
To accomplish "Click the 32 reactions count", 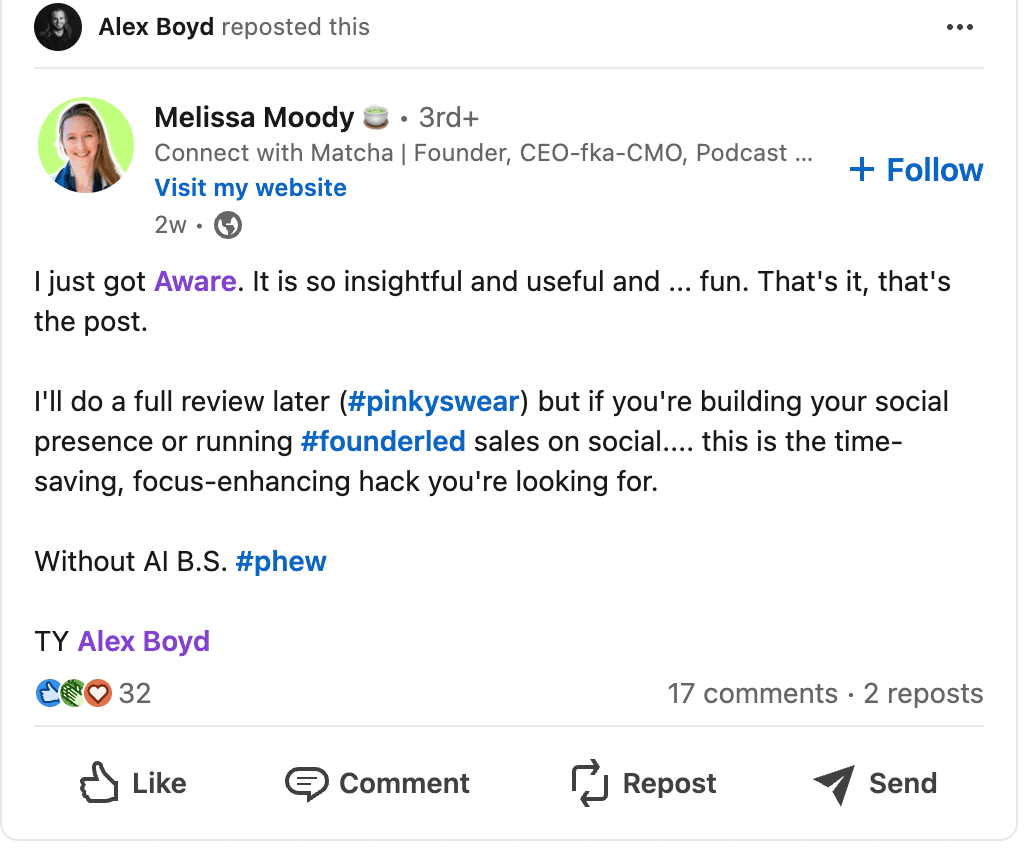I will pos(135,693).
